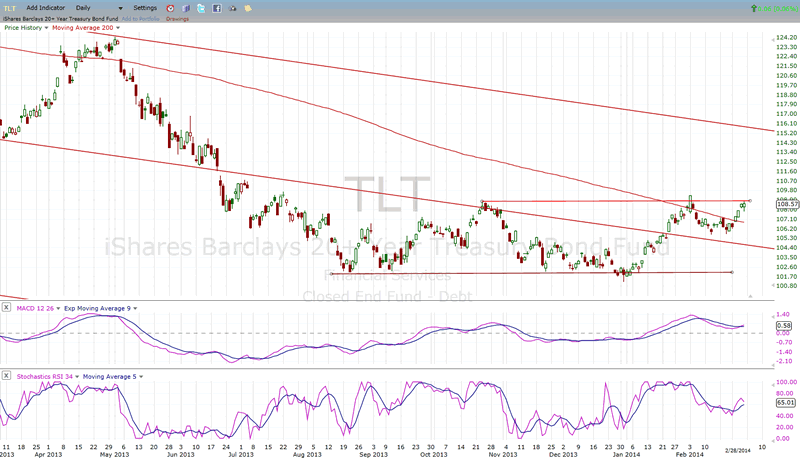Viewport: 800px width, 458px height.
Task: Open the Settings menu
Action: pos(144,8)
